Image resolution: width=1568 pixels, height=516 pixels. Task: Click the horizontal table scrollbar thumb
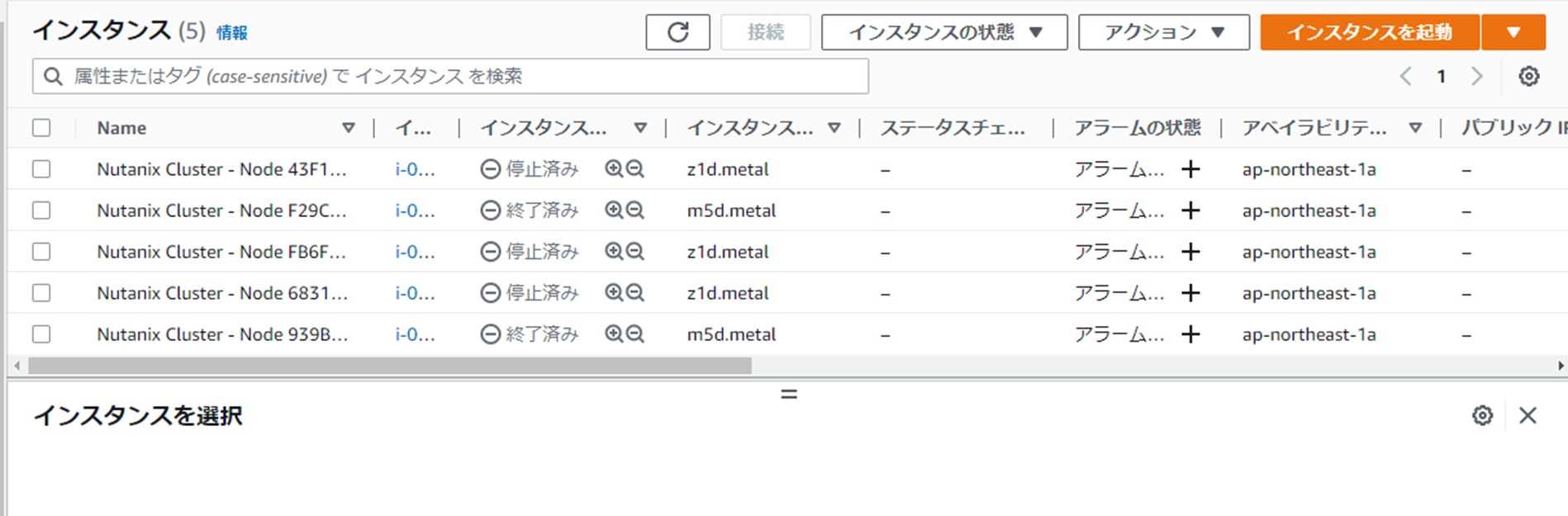(x=390, y=365)
